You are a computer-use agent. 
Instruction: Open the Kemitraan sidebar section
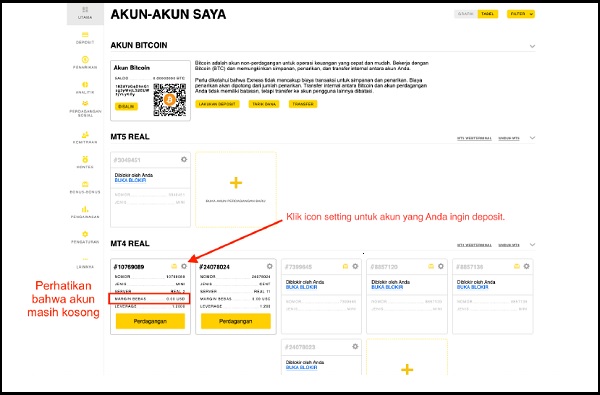click(85, 138)
